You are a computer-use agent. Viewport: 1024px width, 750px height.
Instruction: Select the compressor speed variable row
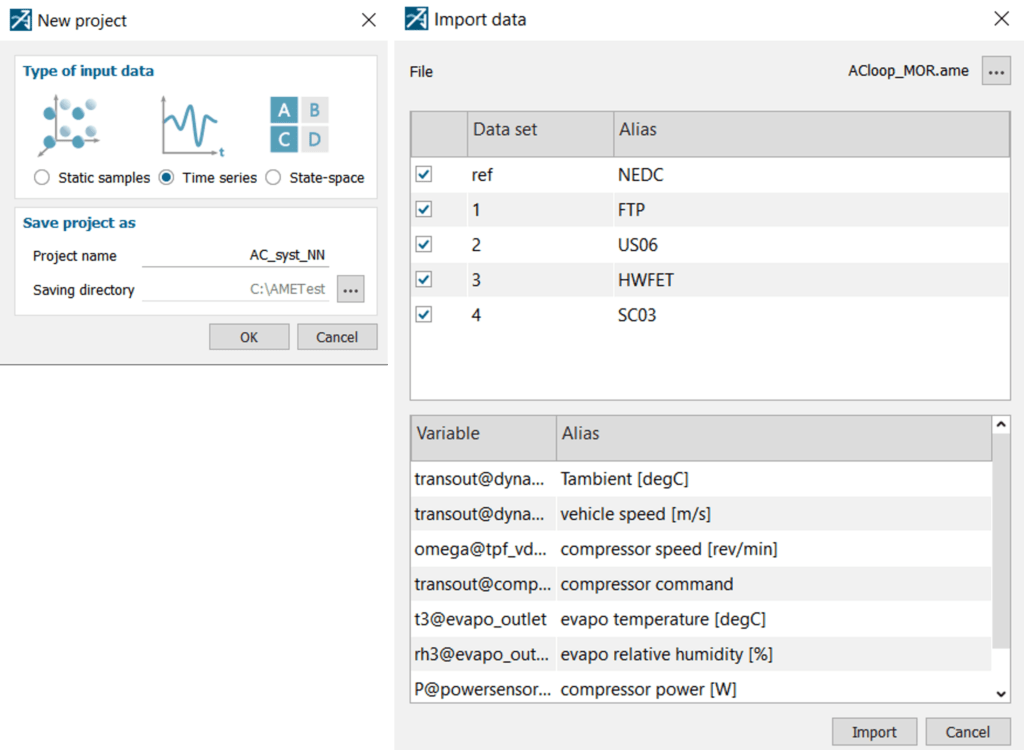[668, 549]
